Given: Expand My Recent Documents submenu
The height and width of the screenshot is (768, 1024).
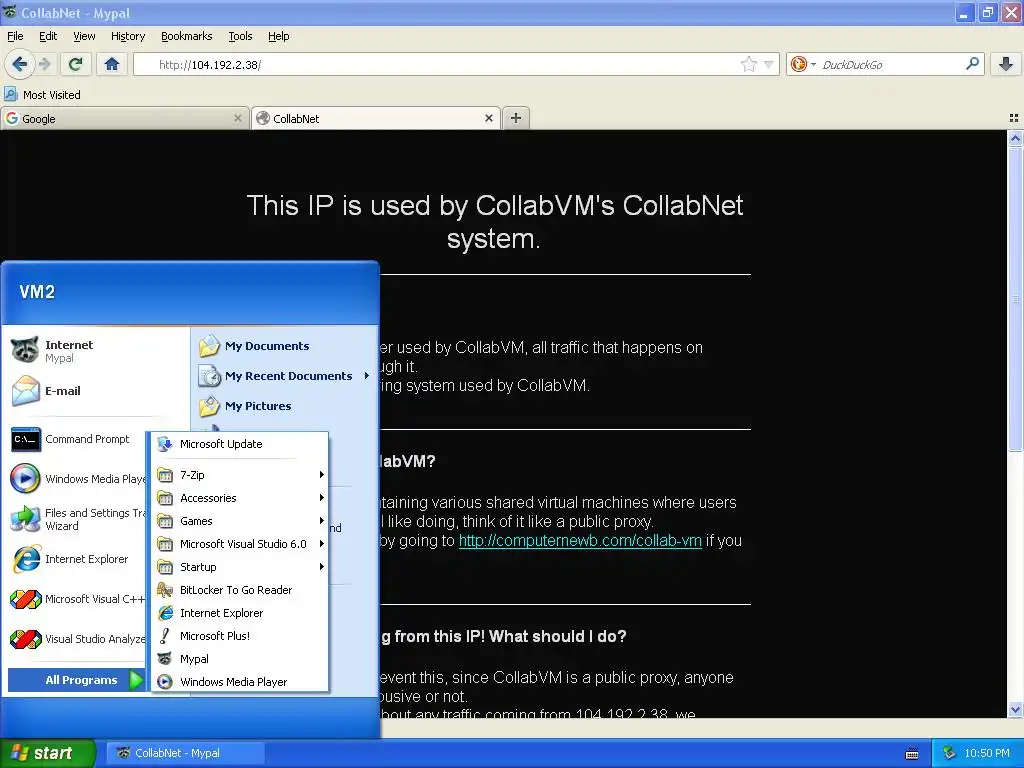Looking at the screenshot, I should (285, 376).
